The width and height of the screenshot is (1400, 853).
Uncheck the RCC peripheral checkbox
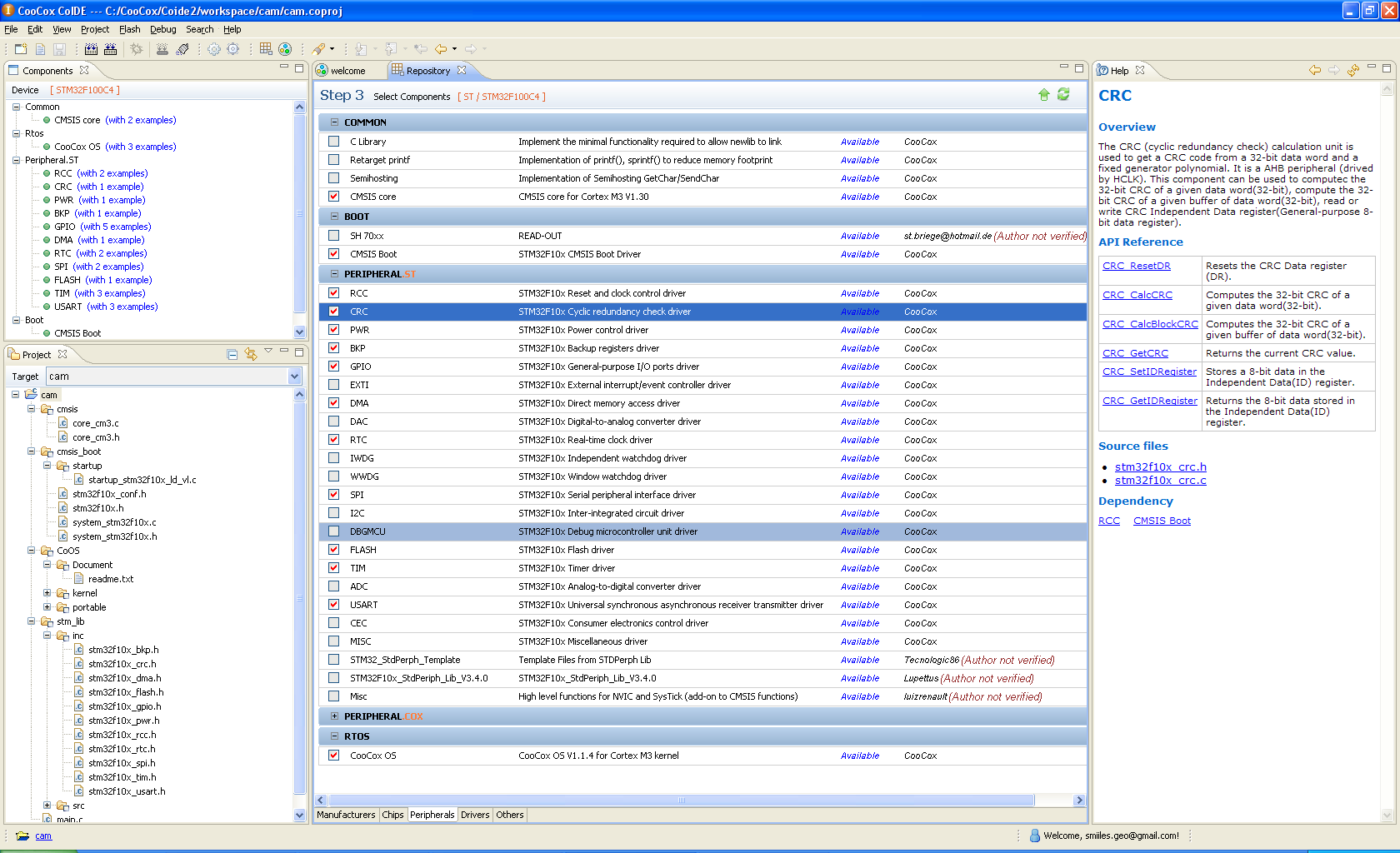click(x=334, y=293)
